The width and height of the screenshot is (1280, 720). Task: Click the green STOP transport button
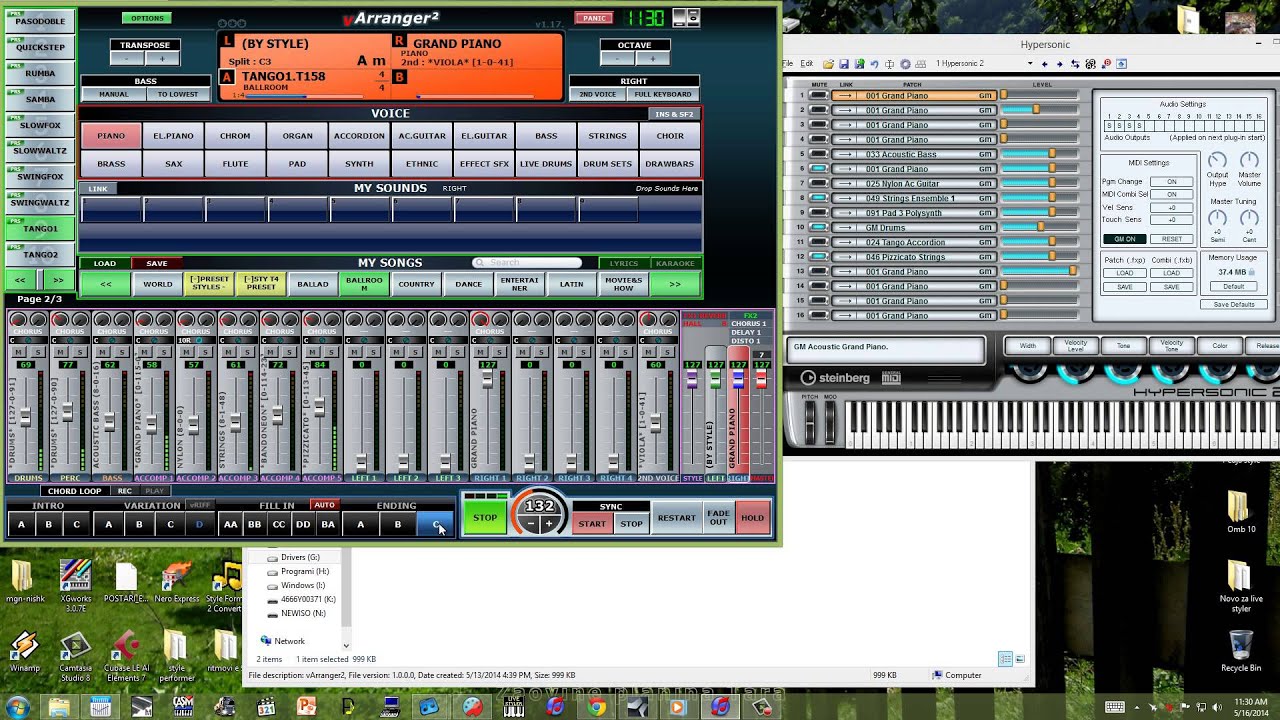click(485, 517)
